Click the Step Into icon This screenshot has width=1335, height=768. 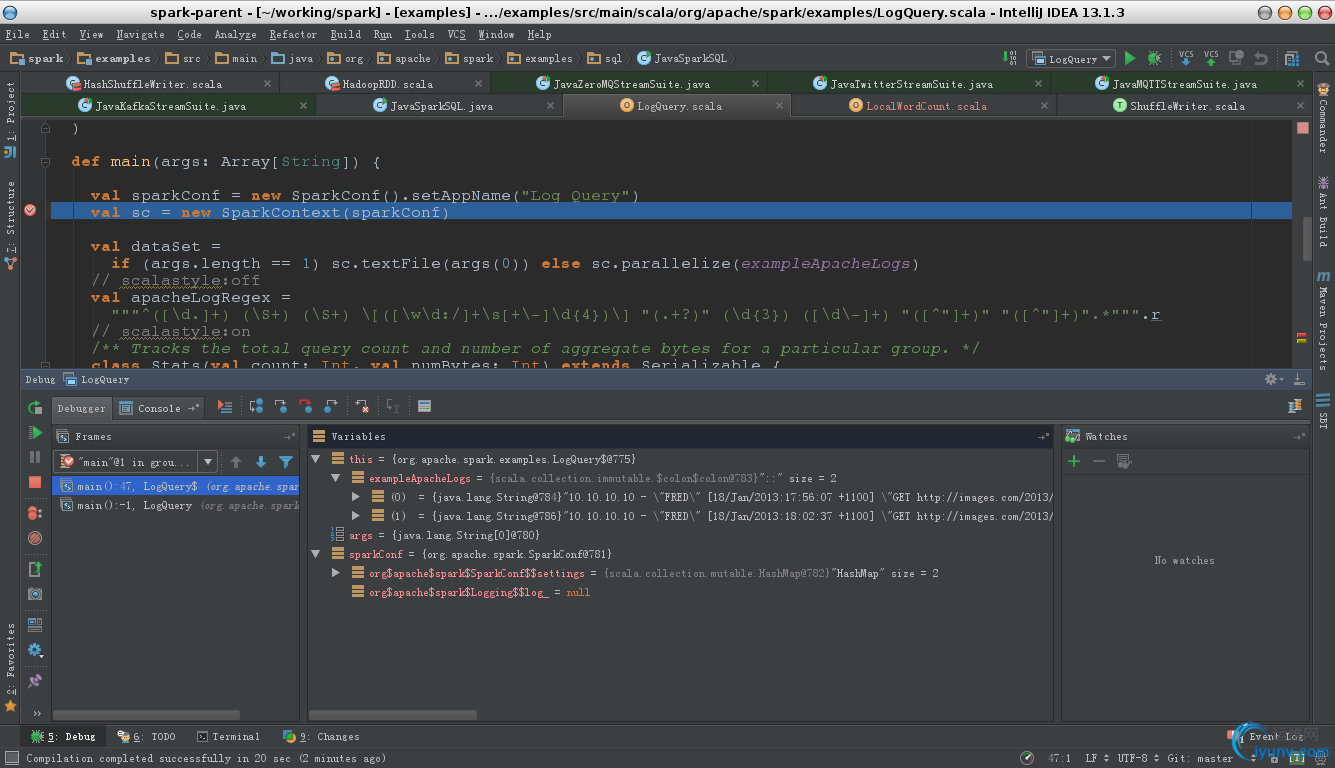coord(281,406)
